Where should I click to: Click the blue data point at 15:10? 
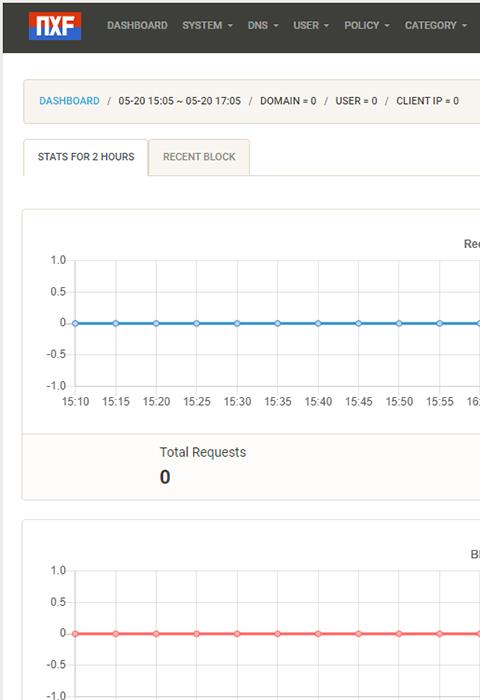(75, 323)
